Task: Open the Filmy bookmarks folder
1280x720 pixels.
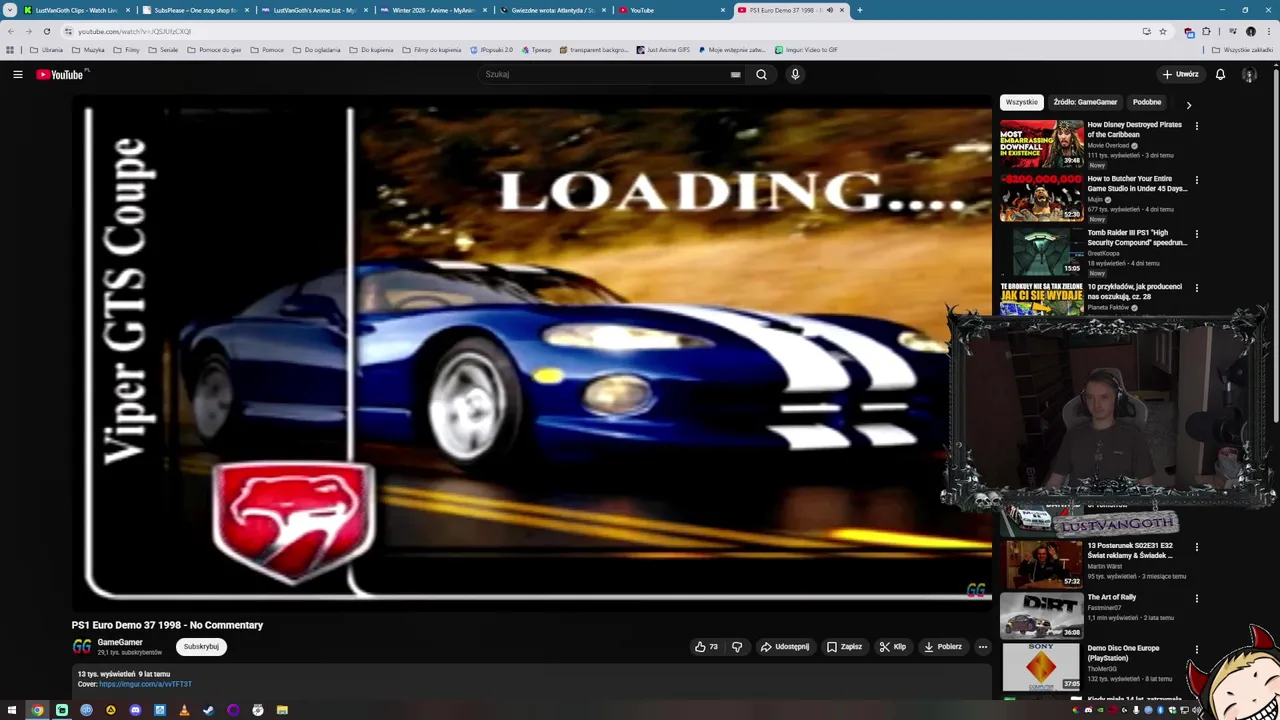Action: tap(127, 49)
